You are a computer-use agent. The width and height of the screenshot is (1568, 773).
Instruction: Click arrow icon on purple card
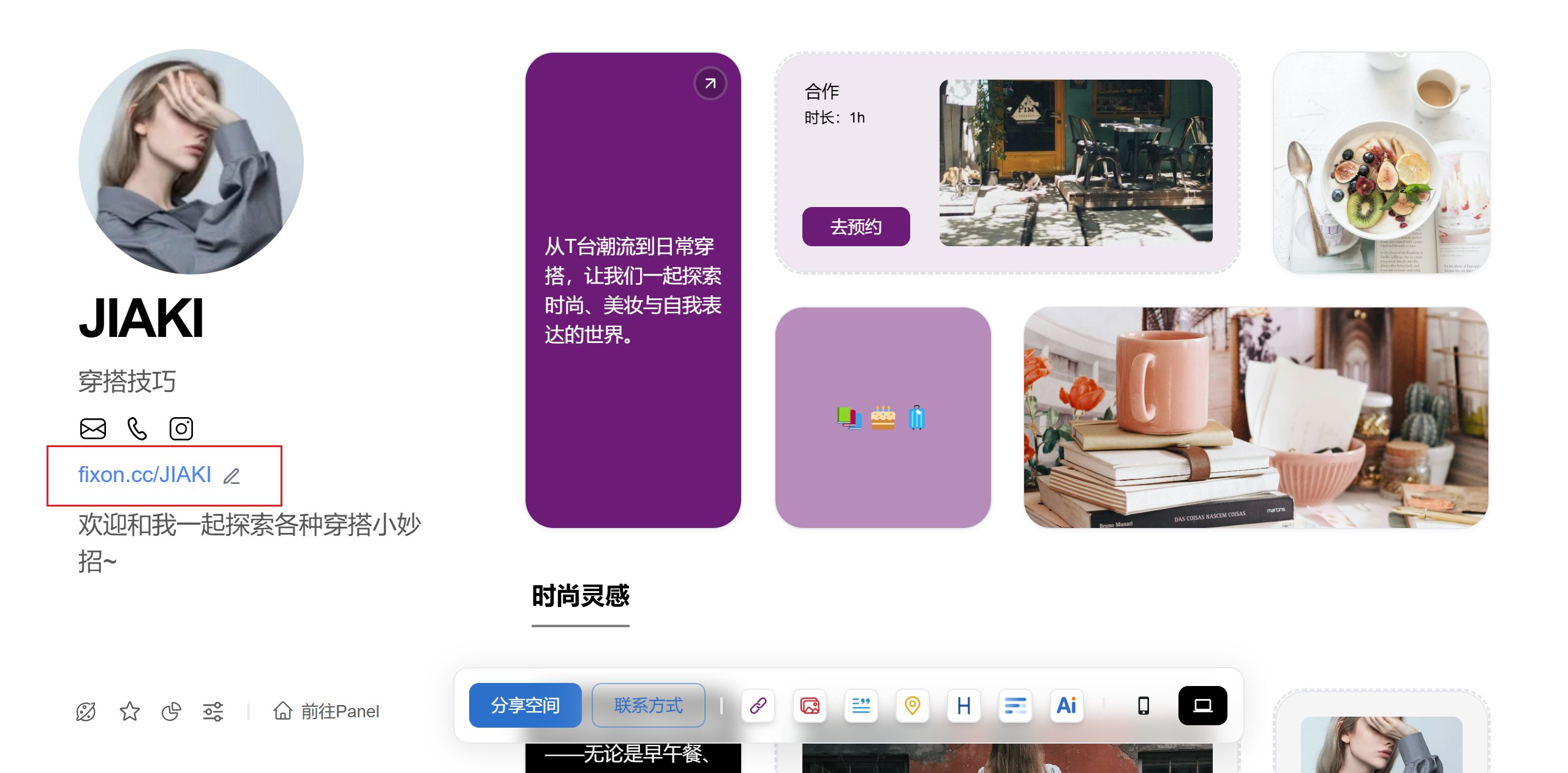pyautogui.click(x=710, y=83)
